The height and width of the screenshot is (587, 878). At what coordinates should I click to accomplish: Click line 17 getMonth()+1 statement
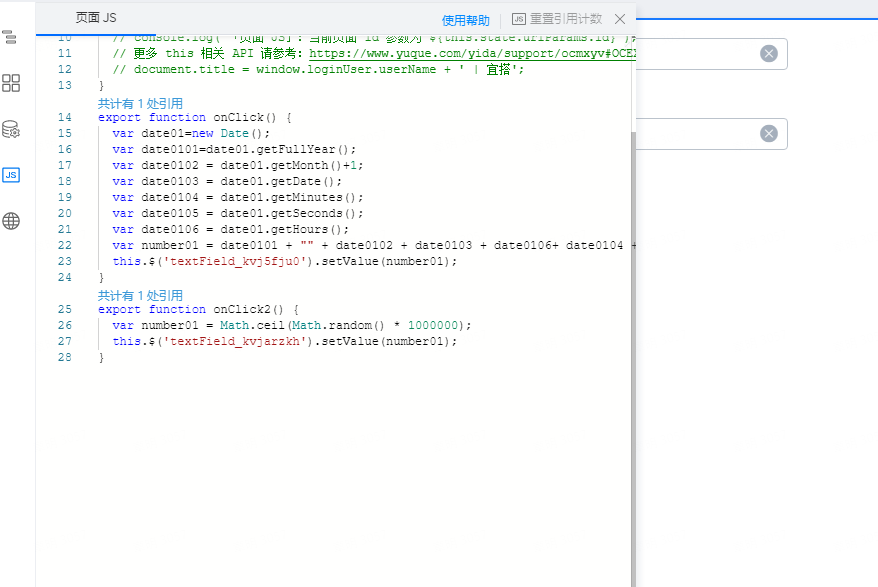click(237, 165)
